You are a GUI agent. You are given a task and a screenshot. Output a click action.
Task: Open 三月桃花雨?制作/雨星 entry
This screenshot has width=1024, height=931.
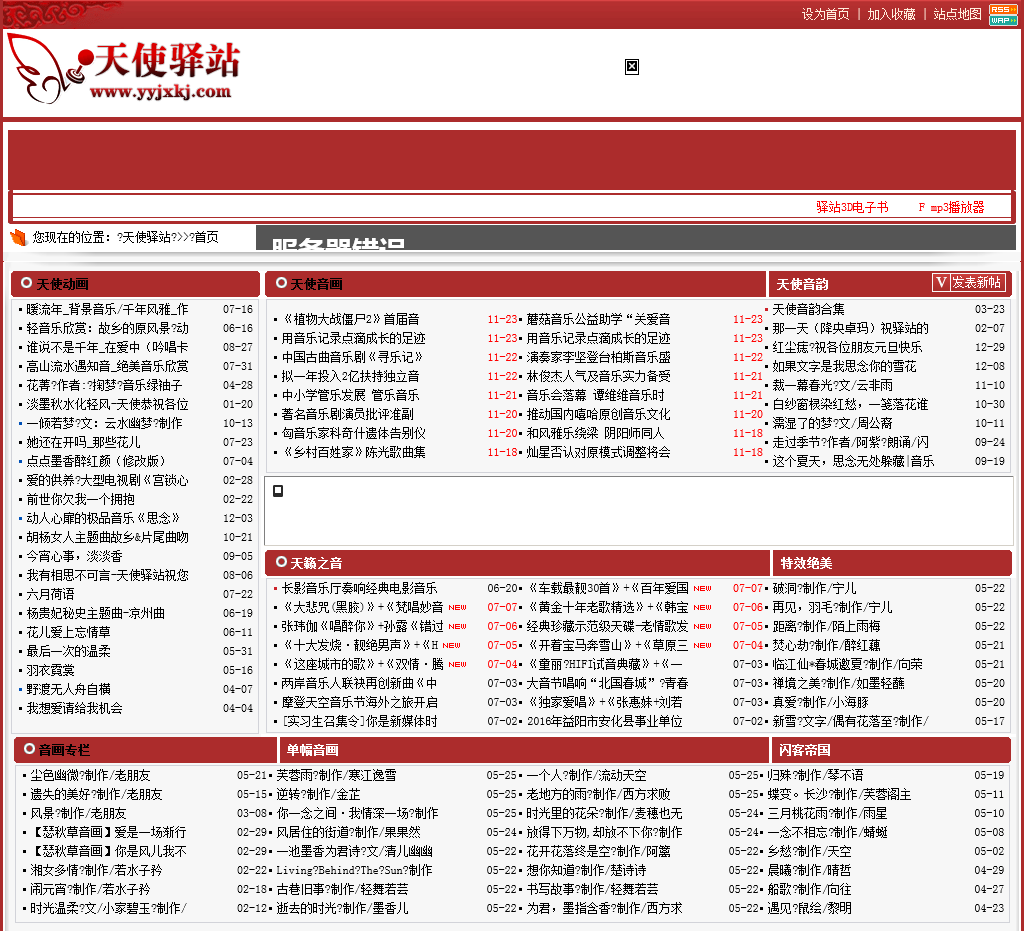tap(827, 813)
